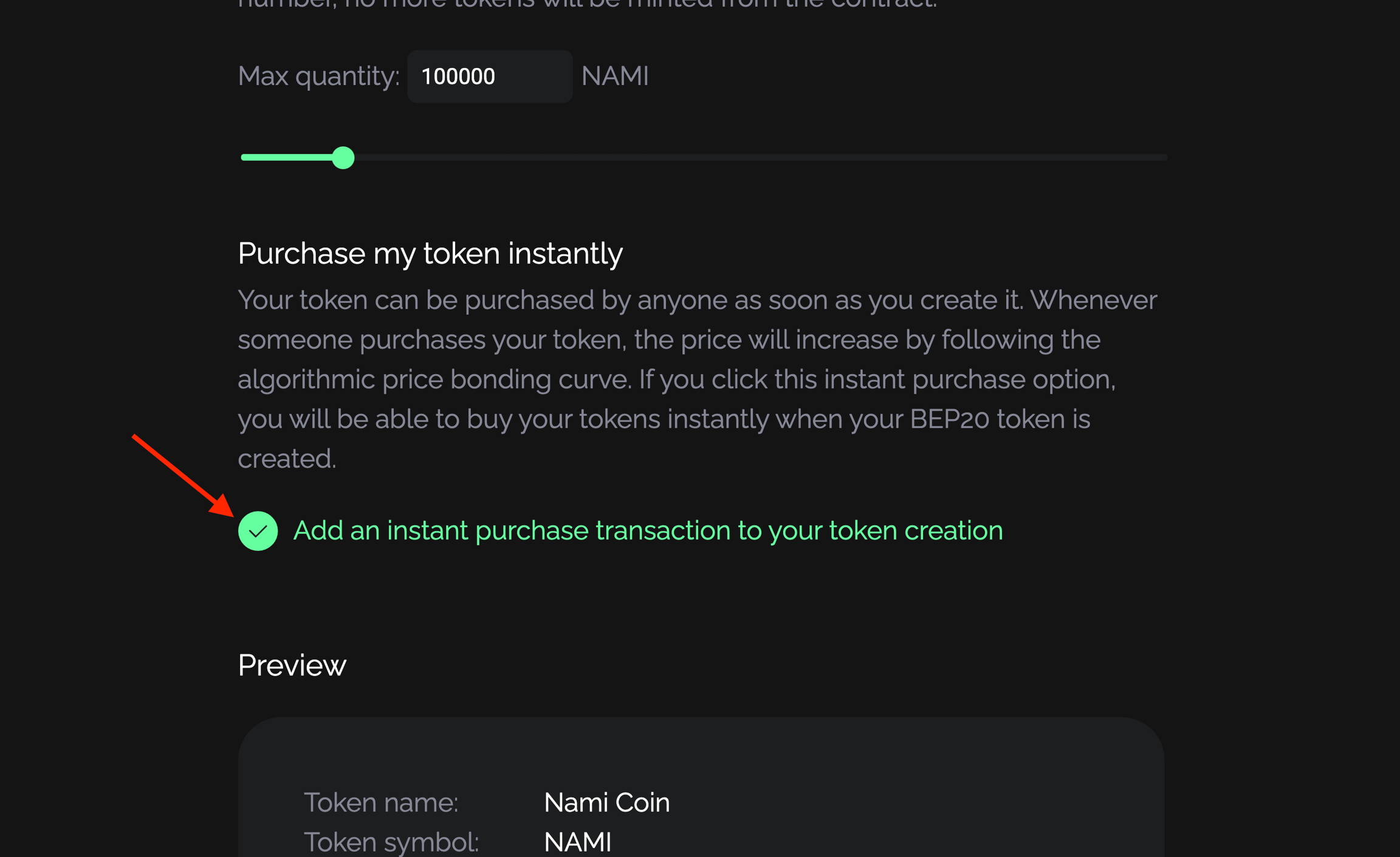This screenshot has width=1400, height=857.
Task: Click the 'Token symbol:' label in Preview
Action: pyautogui.click(x=391, y=842)
